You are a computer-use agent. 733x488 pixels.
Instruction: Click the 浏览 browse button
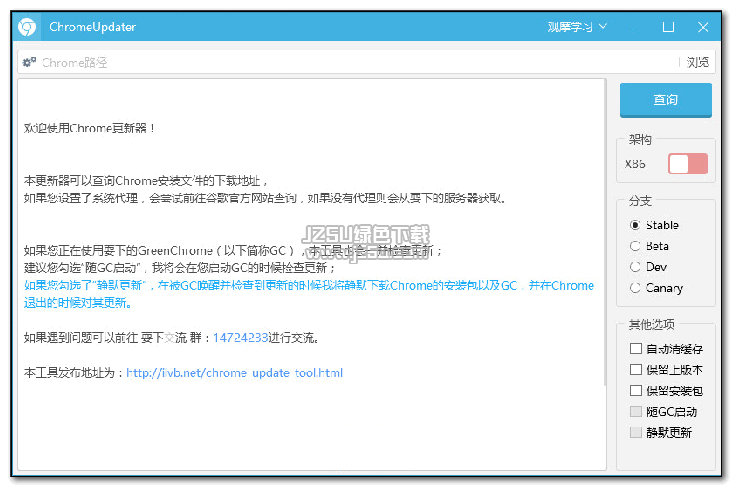point(697,62)
